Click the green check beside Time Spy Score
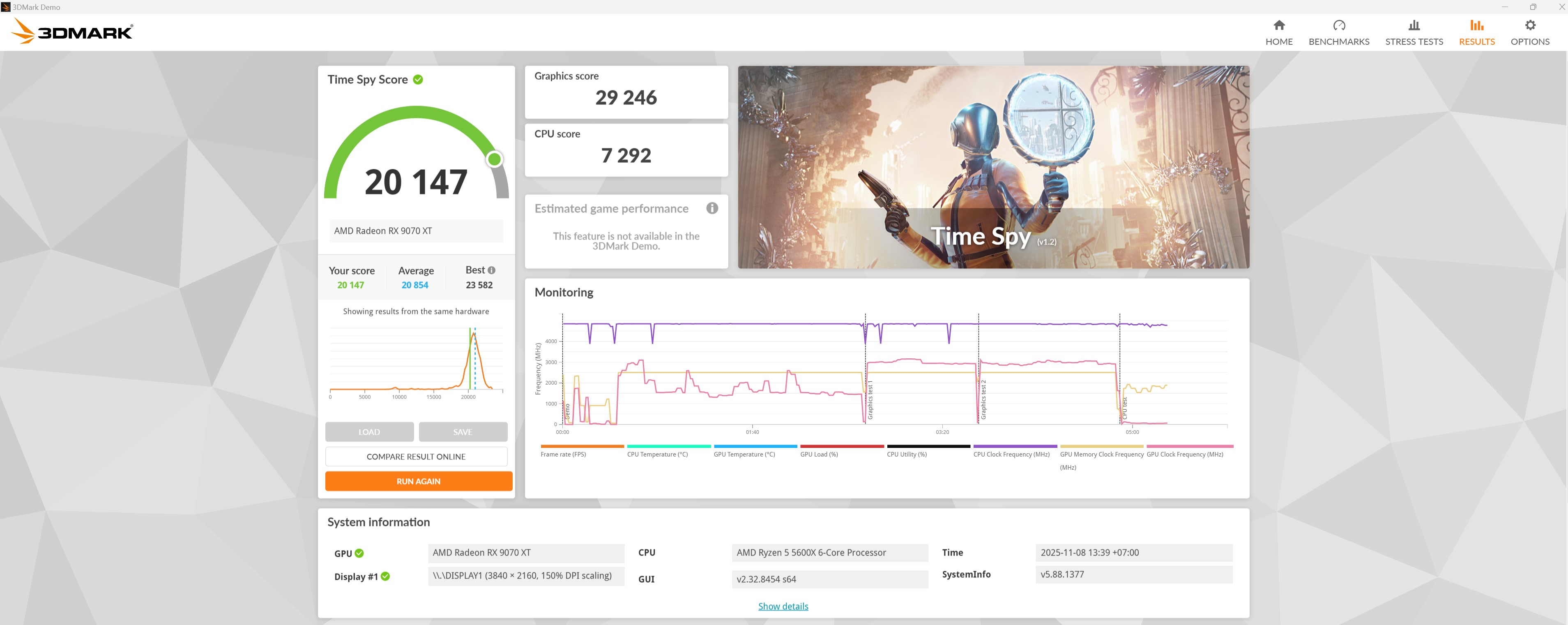Image resolution: width=1568 pixels, height=625 pixels. tap(418, 80)
